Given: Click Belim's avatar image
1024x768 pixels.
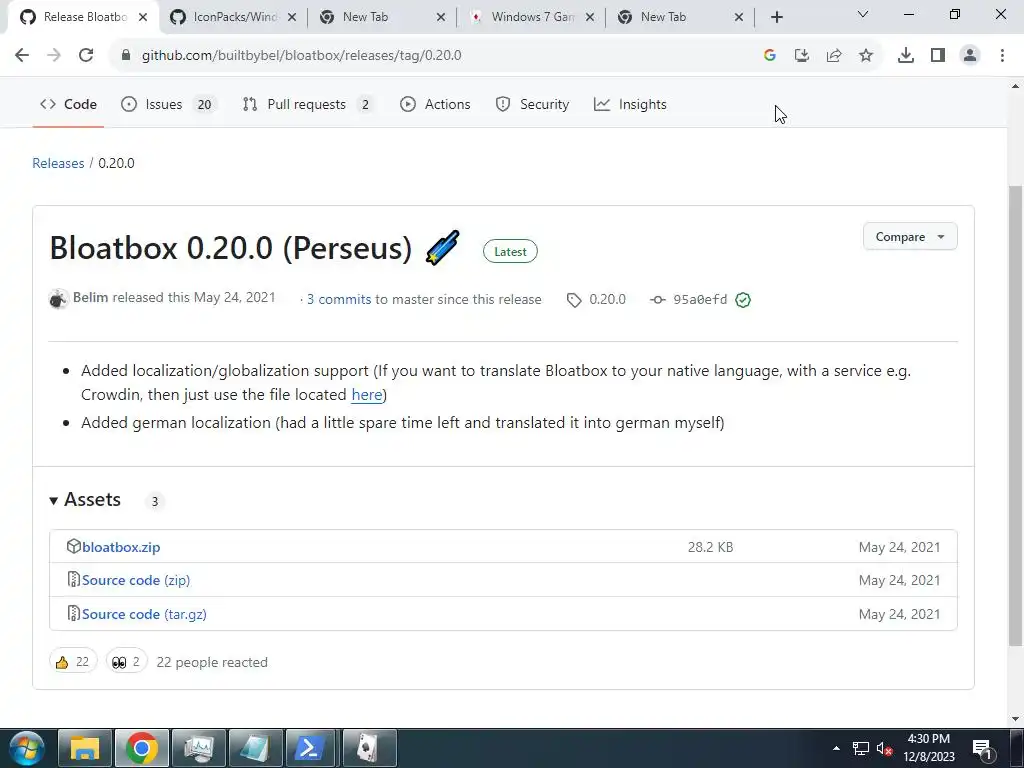Looking at the screenshot, I should 58,299.
